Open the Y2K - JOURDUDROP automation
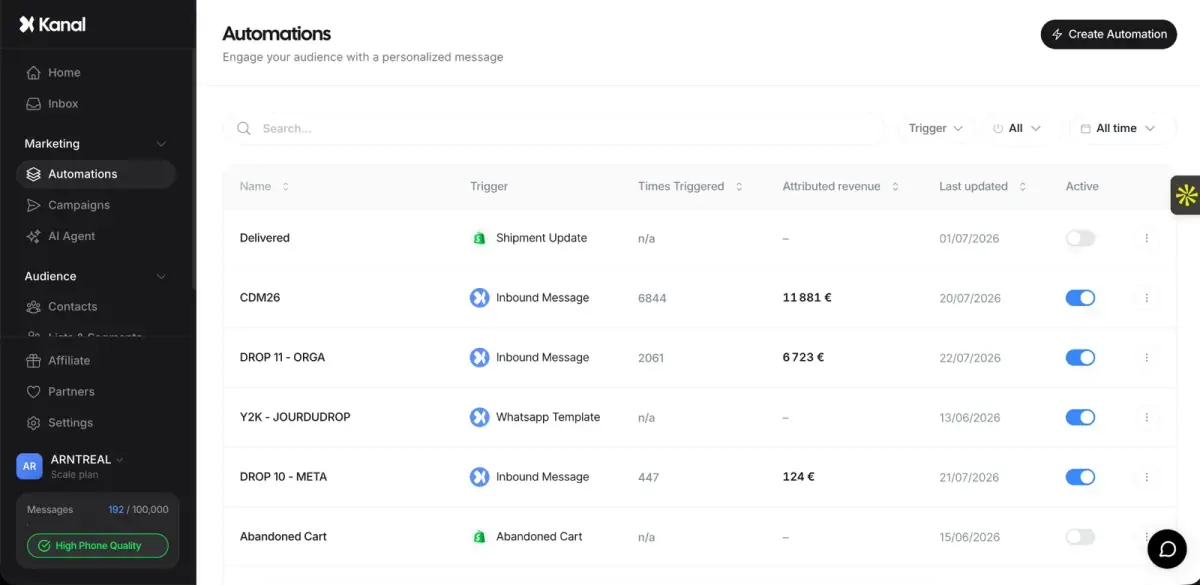The width and height of the screenshot is (1200, 585). [x=295, y=417]
